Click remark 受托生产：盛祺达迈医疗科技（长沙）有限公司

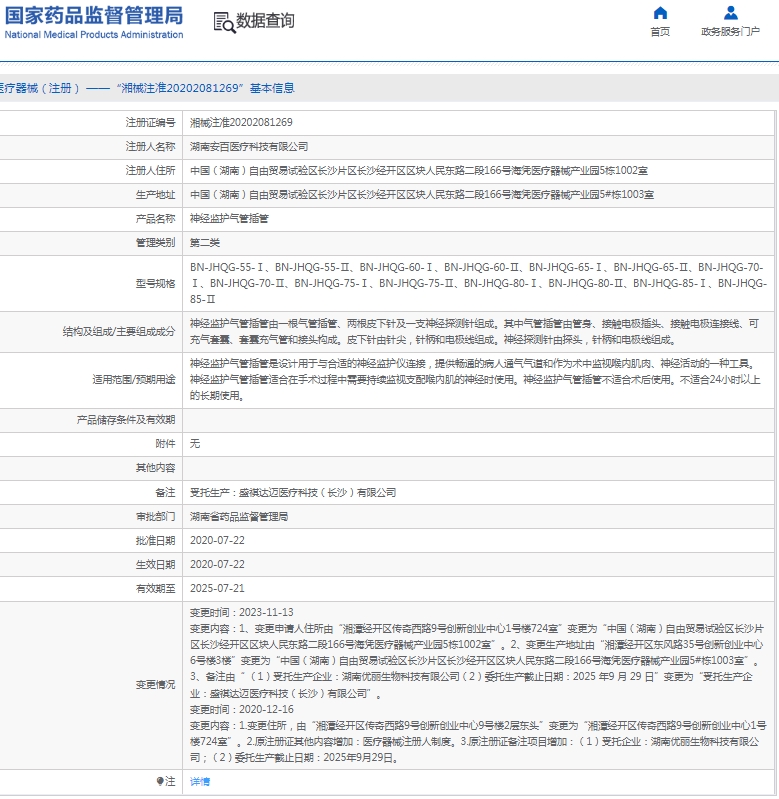pos(293,493)
